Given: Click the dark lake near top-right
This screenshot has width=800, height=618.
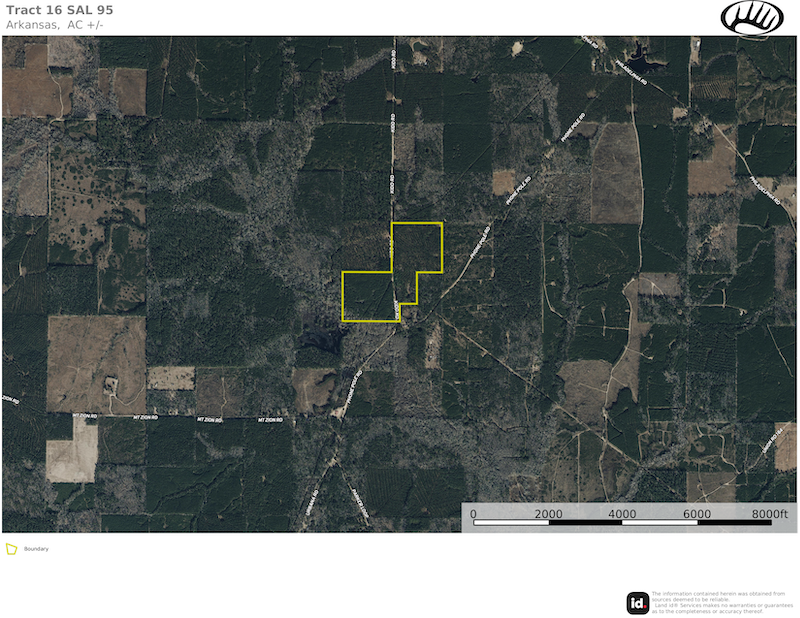Looking at the screenshot, I should (640, 54).
